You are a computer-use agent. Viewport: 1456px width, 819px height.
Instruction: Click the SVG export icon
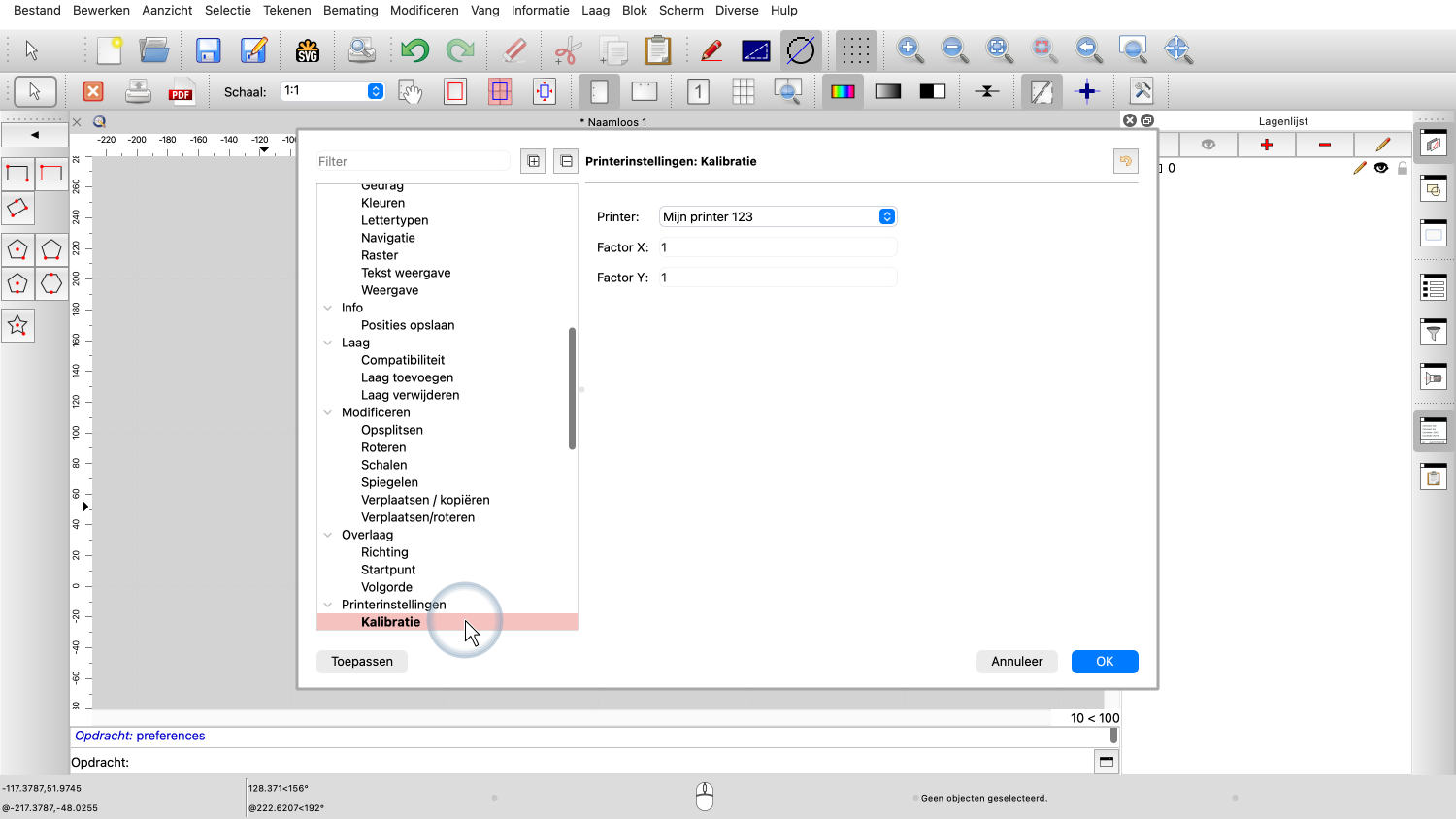click(308, 50)
